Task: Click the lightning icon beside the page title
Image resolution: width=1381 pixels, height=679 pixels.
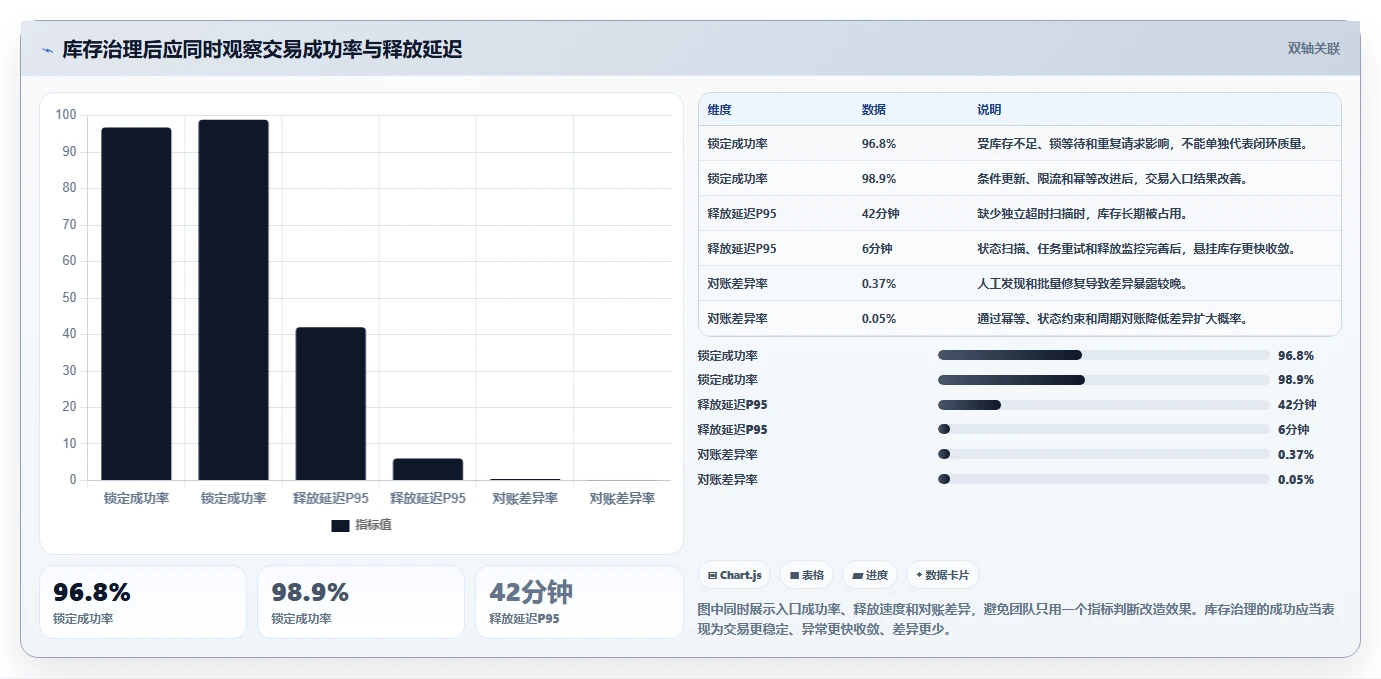Action: click(x=47, y=50)
